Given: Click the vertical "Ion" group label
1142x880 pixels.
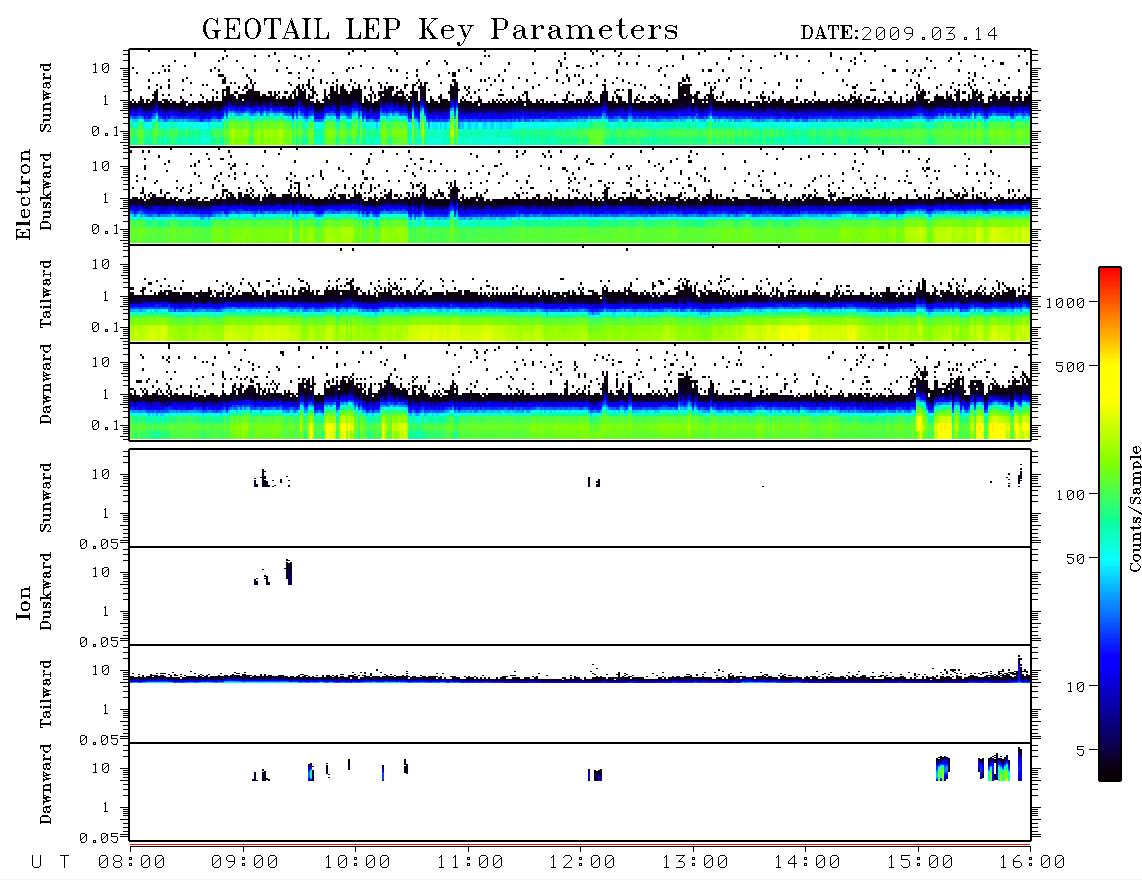Looking at the screenshot, I should 24,602.
